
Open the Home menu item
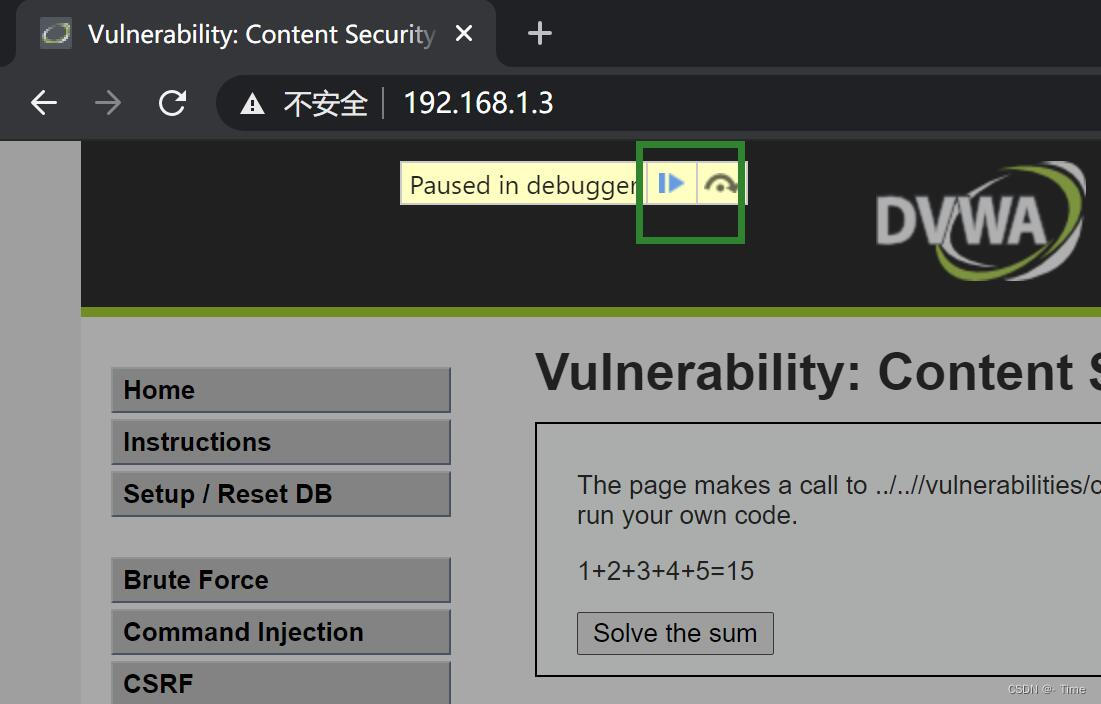tap(281, 390)
